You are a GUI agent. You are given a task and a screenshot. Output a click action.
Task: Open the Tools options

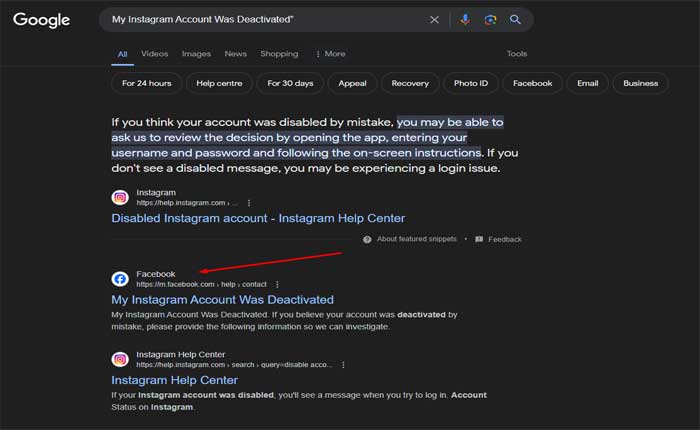click(x=517, y=54)
